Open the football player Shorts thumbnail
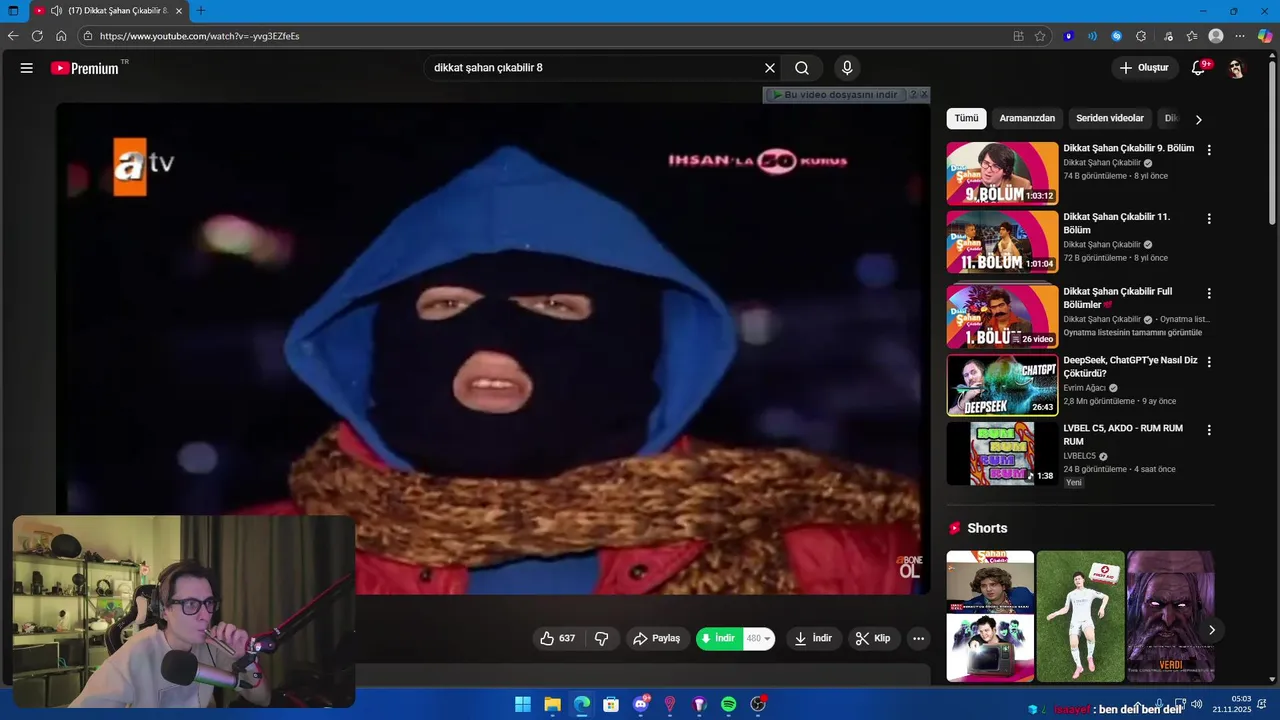This screenshot has height=720, width=1280. 1080,616
